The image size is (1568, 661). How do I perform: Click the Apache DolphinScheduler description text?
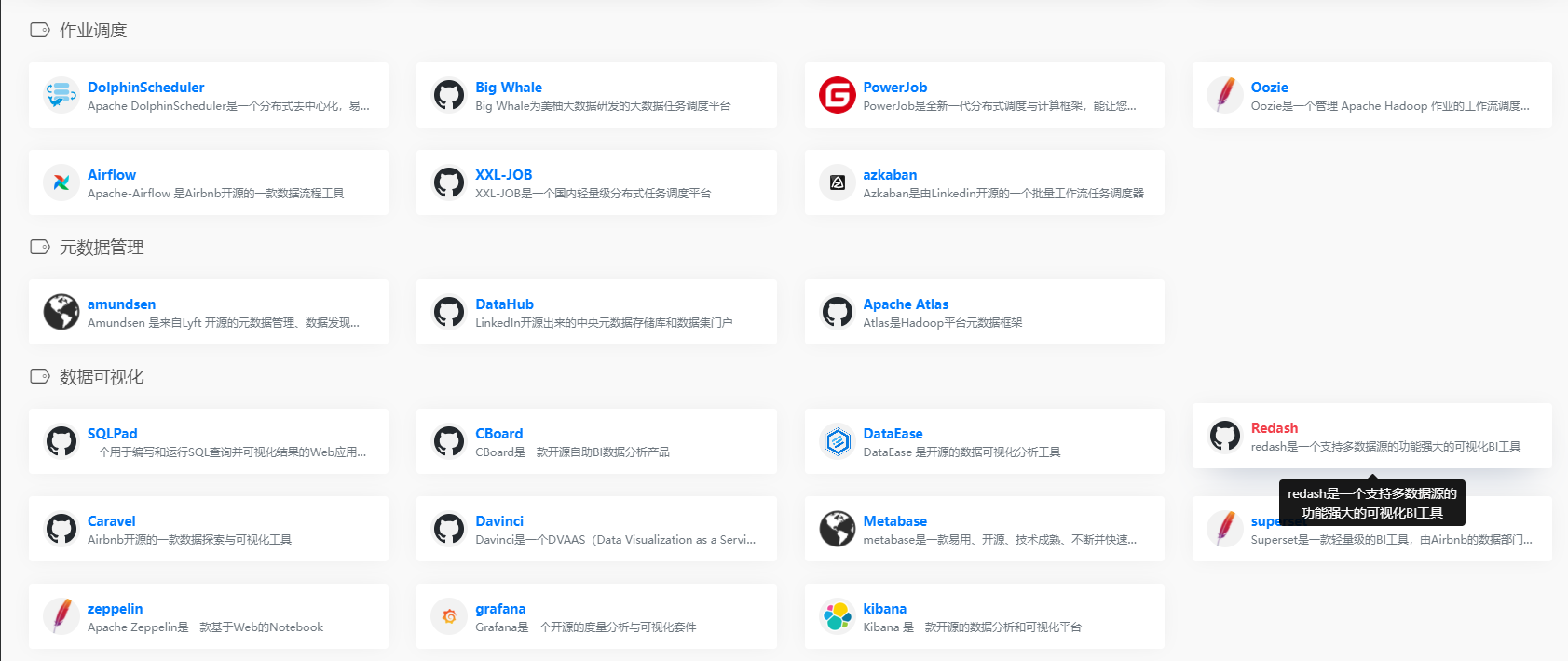pyautogui.click(x=228, y=106)
